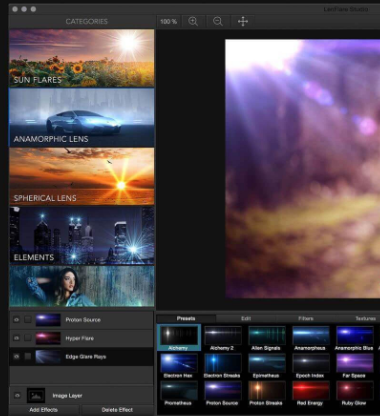
Task: Tick the checkbox beside Proton Source
Action: point(28,320)
